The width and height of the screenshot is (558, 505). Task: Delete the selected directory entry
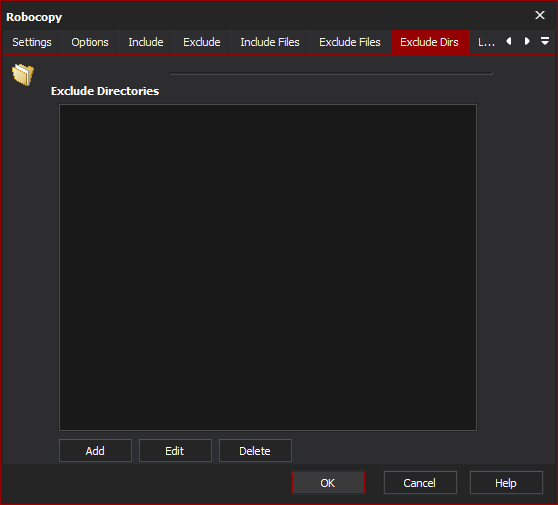(255, 451)
